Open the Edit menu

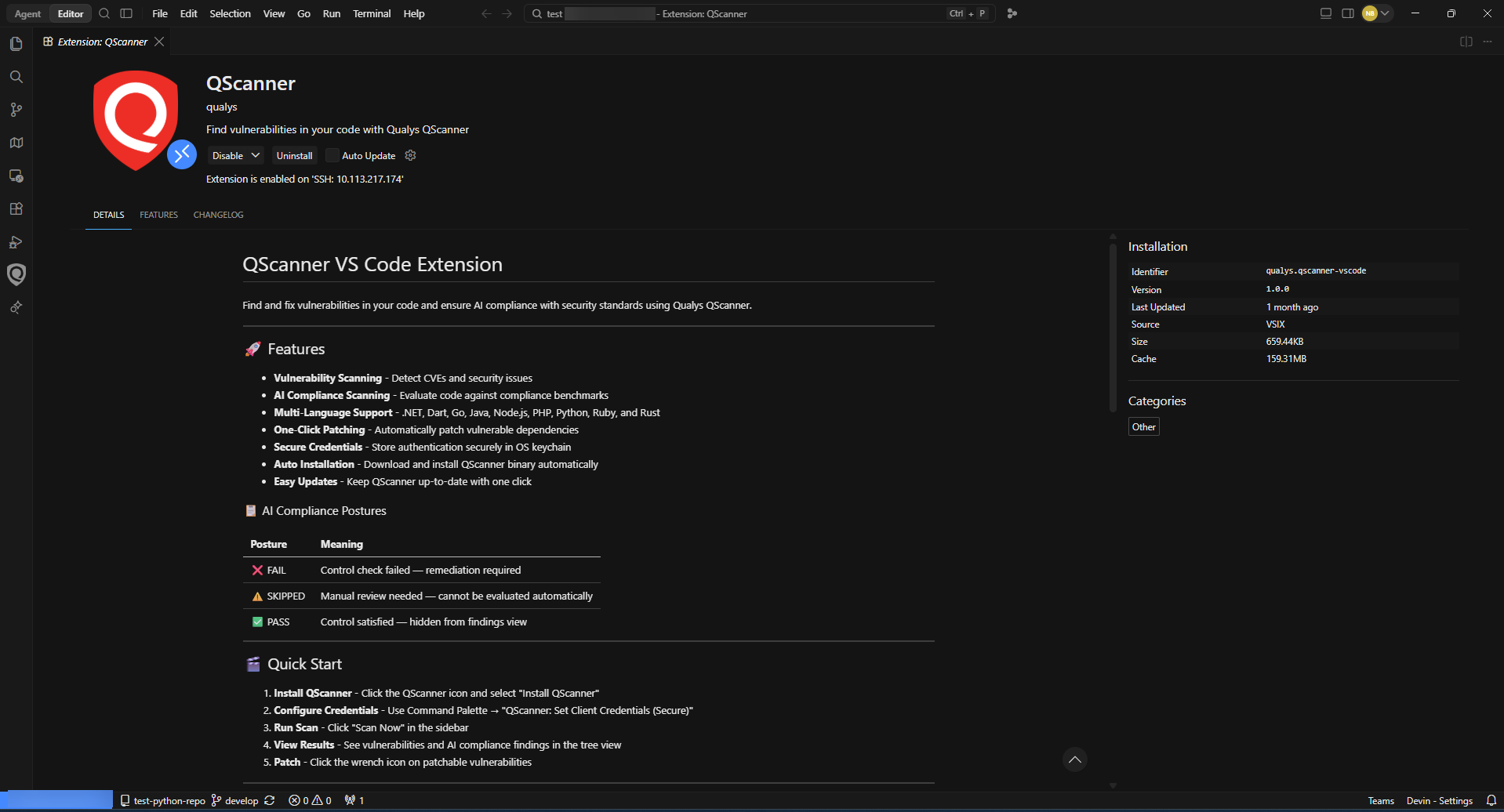pyautogui.click(x=189, y=13)
